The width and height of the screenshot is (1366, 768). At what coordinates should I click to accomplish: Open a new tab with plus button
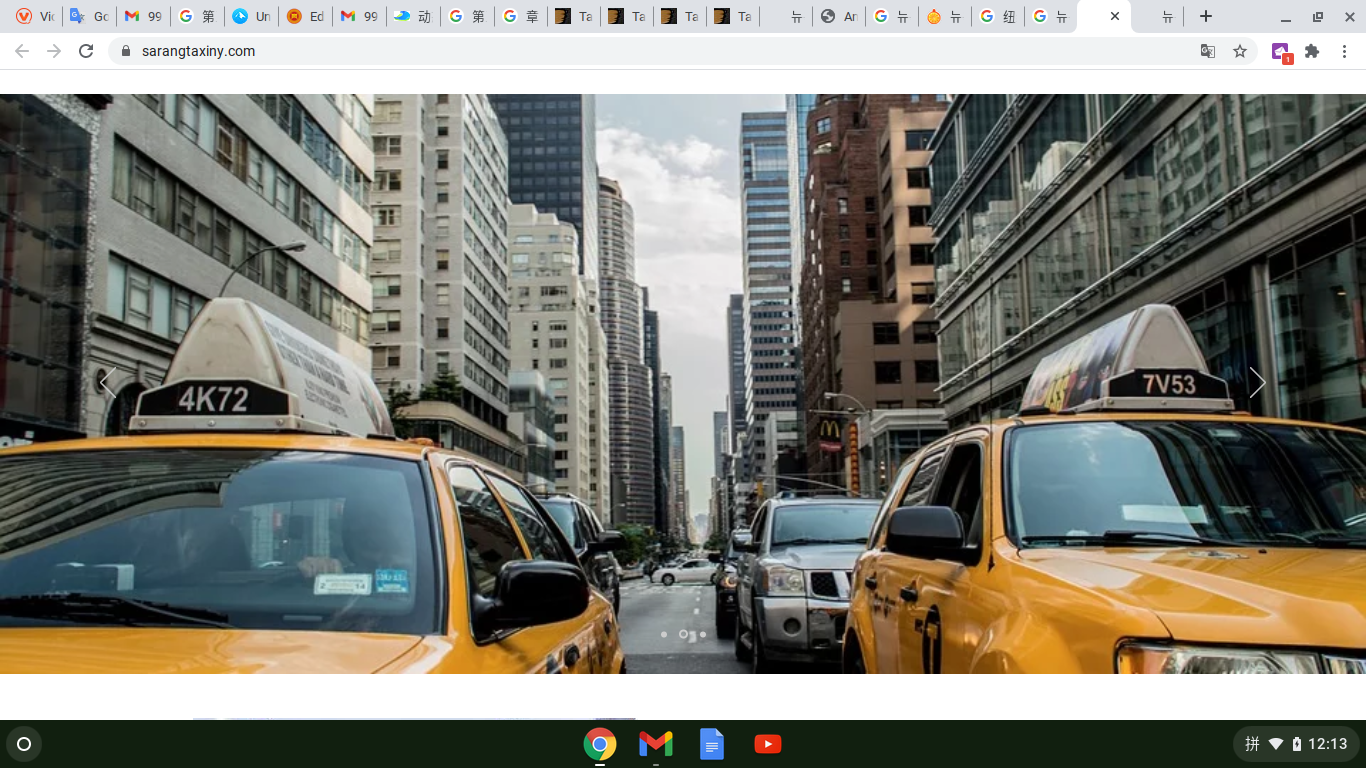click(1206, 16)
